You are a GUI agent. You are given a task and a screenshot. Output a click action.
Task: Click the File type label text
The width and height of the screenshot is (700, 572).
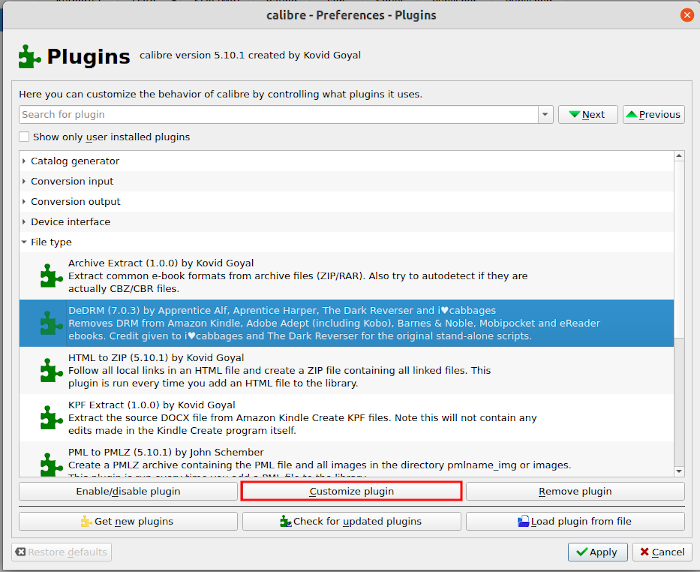51,242
